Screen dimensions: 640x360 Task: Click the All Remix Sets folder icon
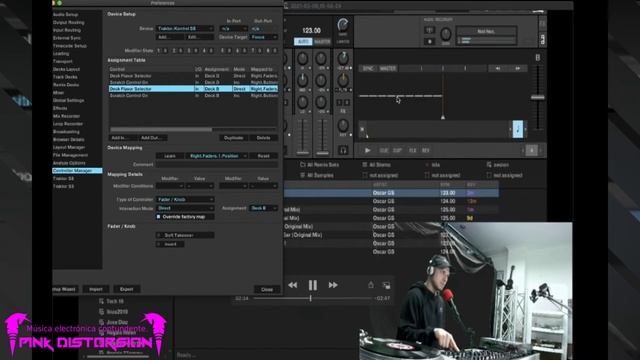(303, 164)
